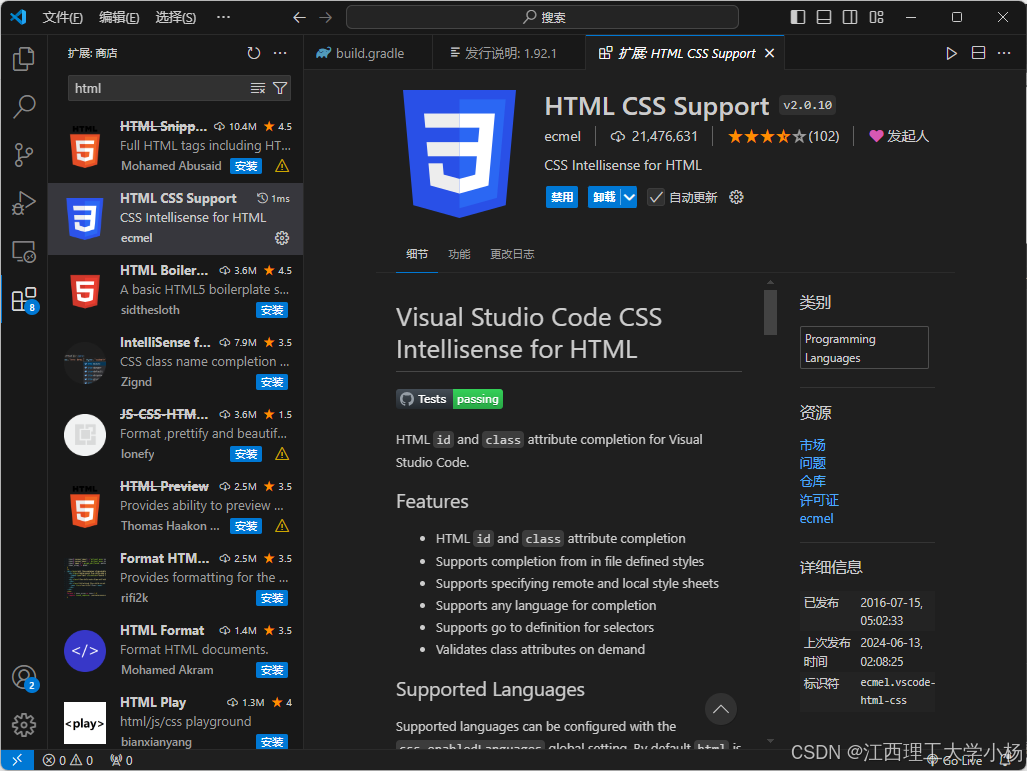Open extensions view more actions menu
This screenshot has height=771, width=1027.
click(280, 53)
